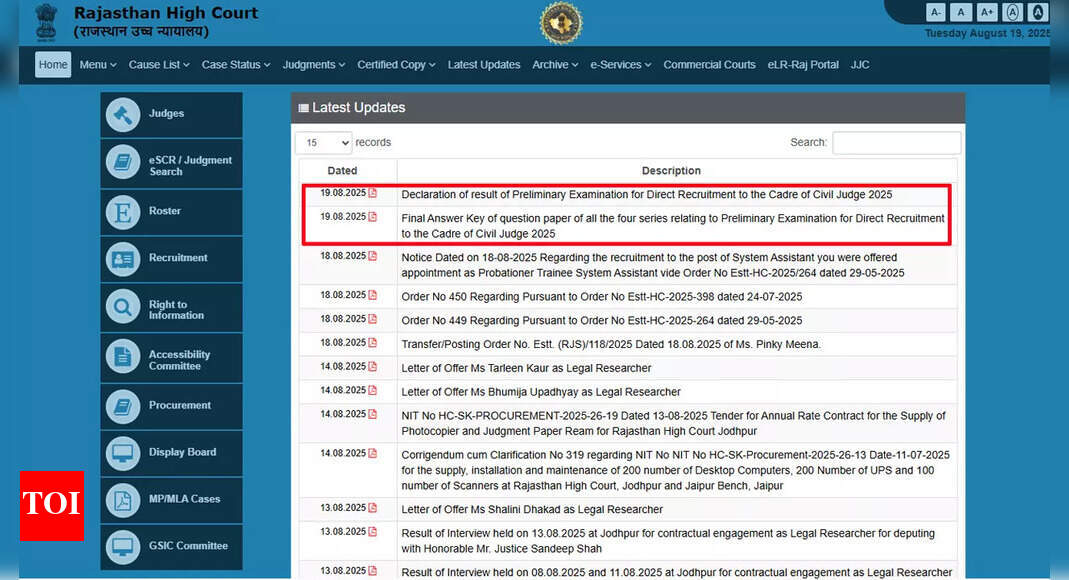Click the GSIC Committee monitor icon
The height and width of the screenshot is (580, 1069).
tap(123, 547)
